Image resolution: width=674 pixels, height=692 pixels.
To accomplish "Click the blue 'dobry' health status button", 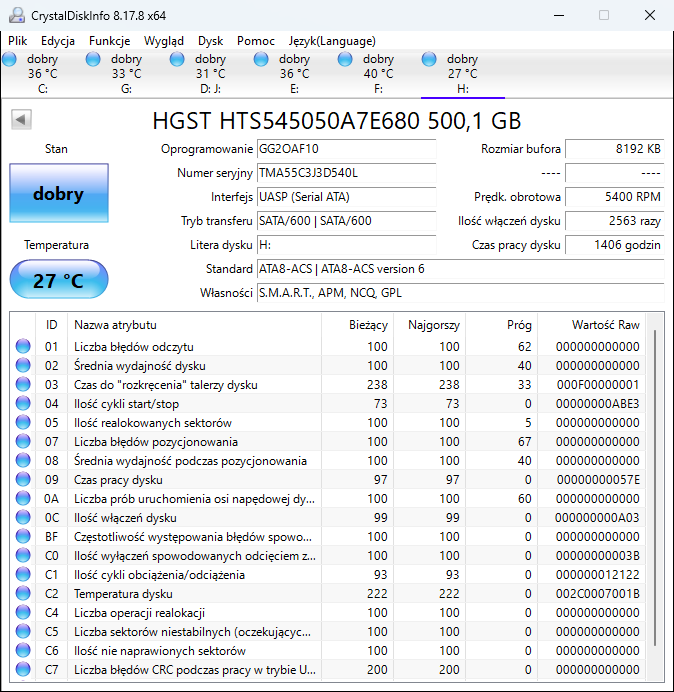I will [x=59, y=193].
